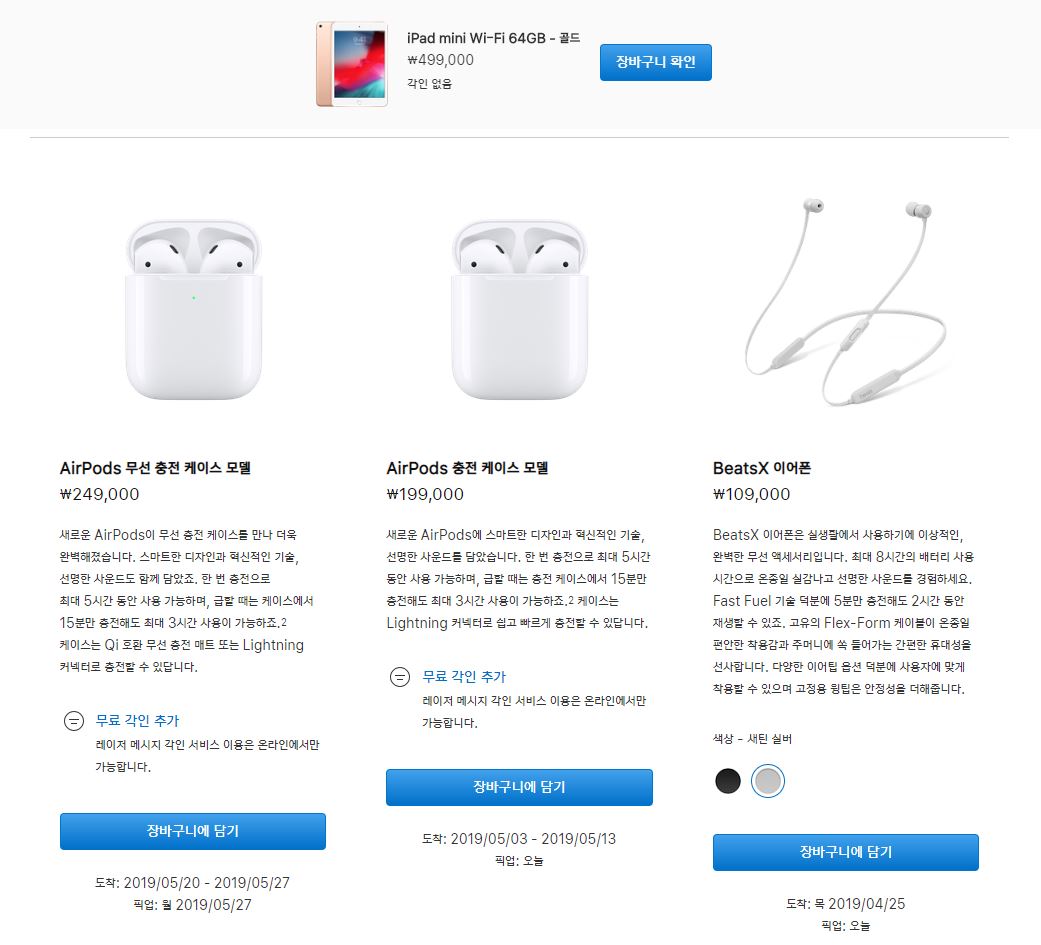Add ₩199,000 AirPods charging case model to cart

point(519,787)
